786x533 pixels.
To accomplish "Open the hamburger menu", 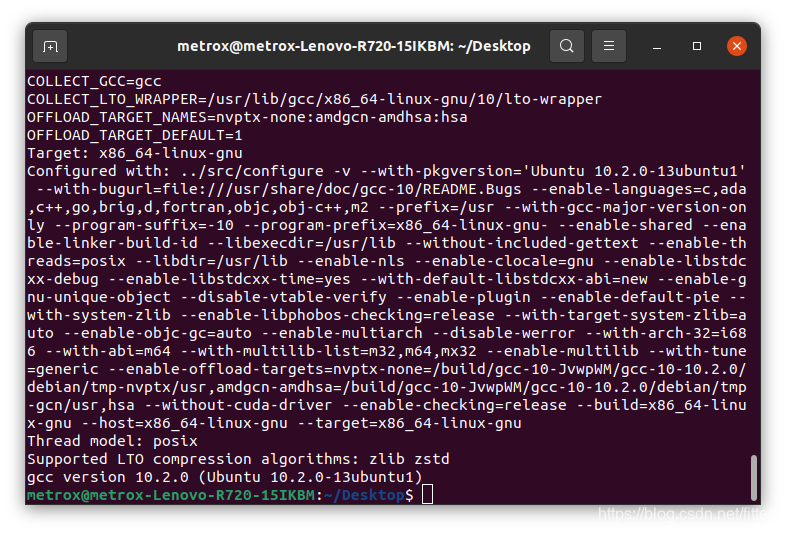I will (609, 46).
